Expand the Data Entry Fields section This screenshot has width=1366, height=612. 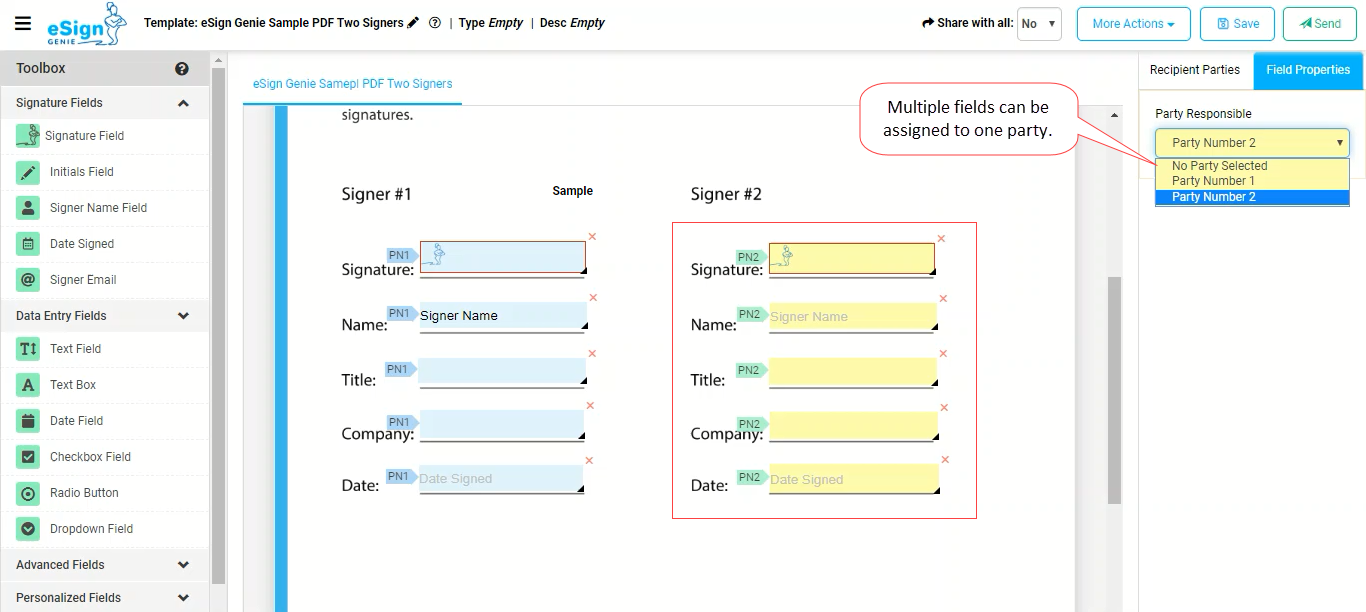coord(183,316)
